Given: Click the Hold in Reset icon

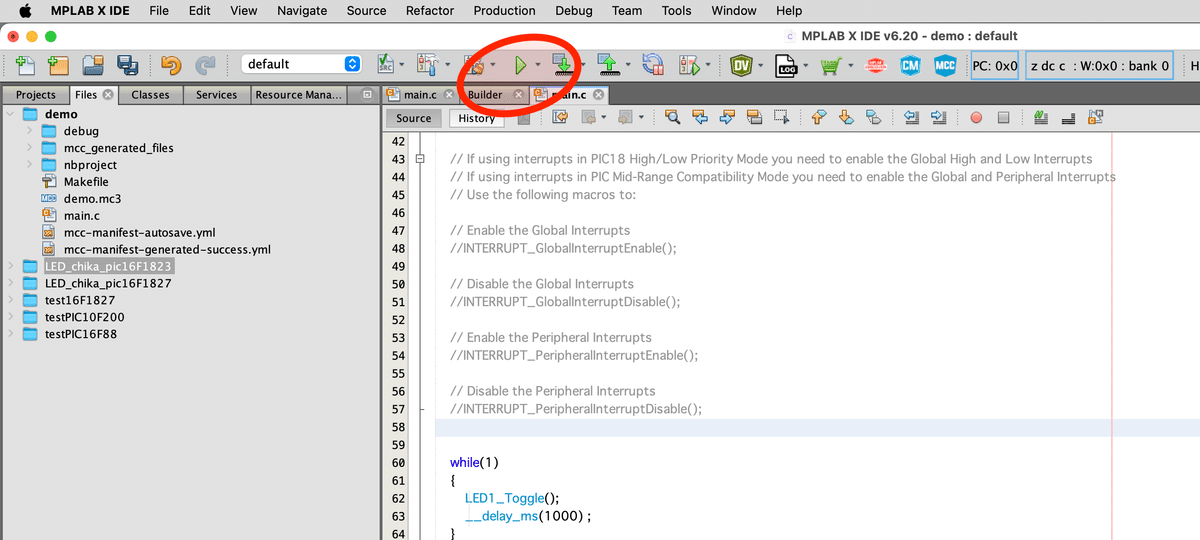Looking at the screenshot, I should pyautogui.click(x=653, y=66).
